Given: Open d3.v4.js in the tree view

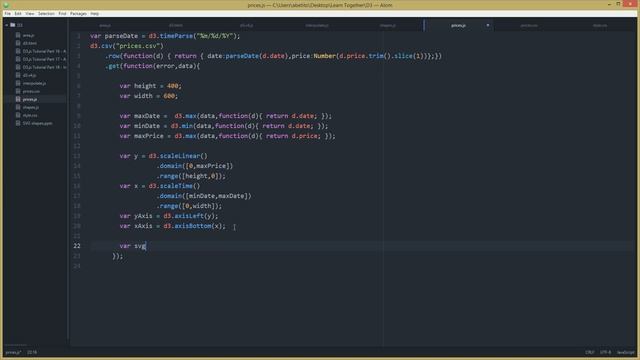Looking at the screenshot, I should pos(29,76).
